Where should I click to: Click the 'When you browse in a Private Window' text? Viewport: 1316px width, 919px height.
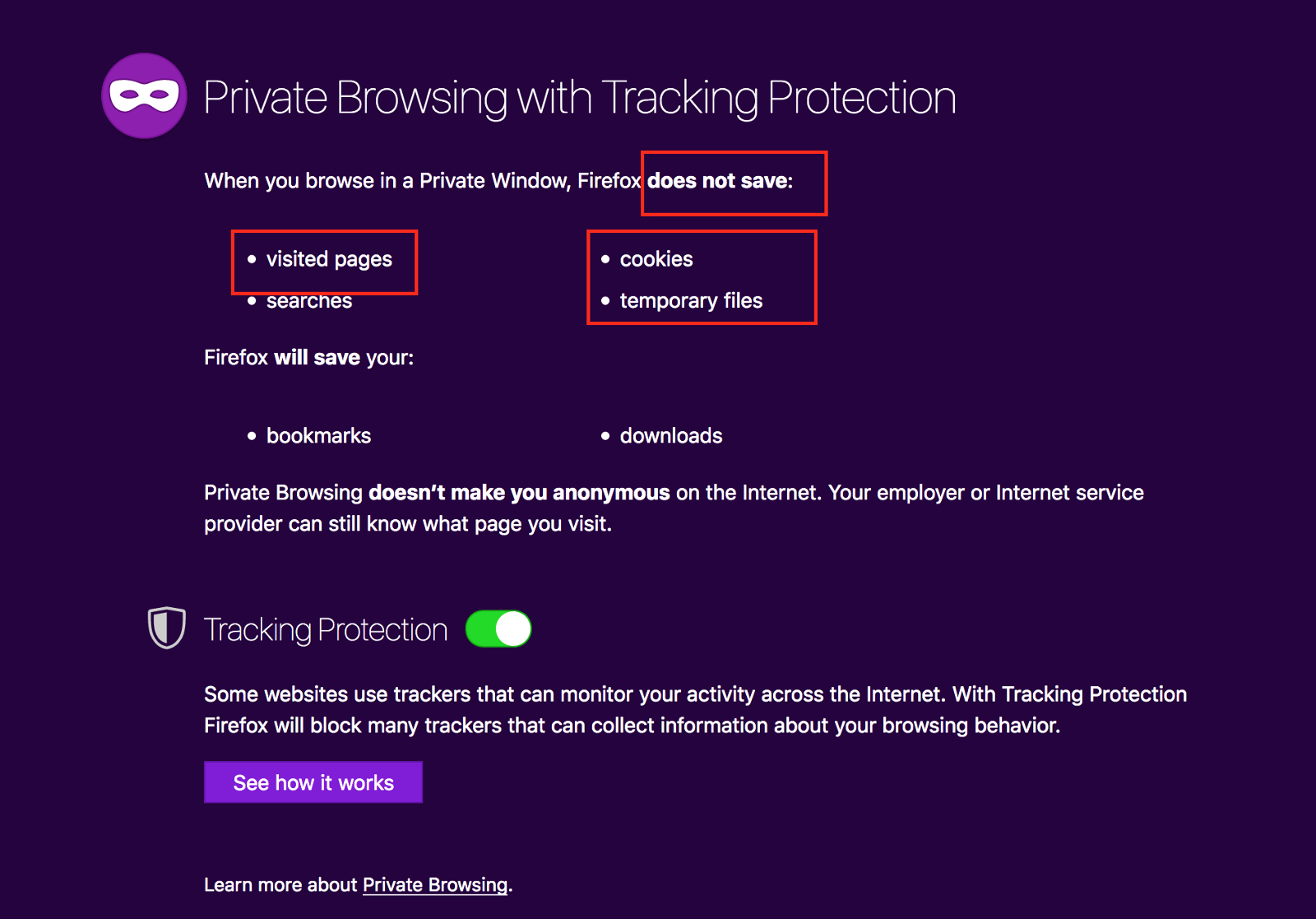pyautogui.click(x=387, y=181)
